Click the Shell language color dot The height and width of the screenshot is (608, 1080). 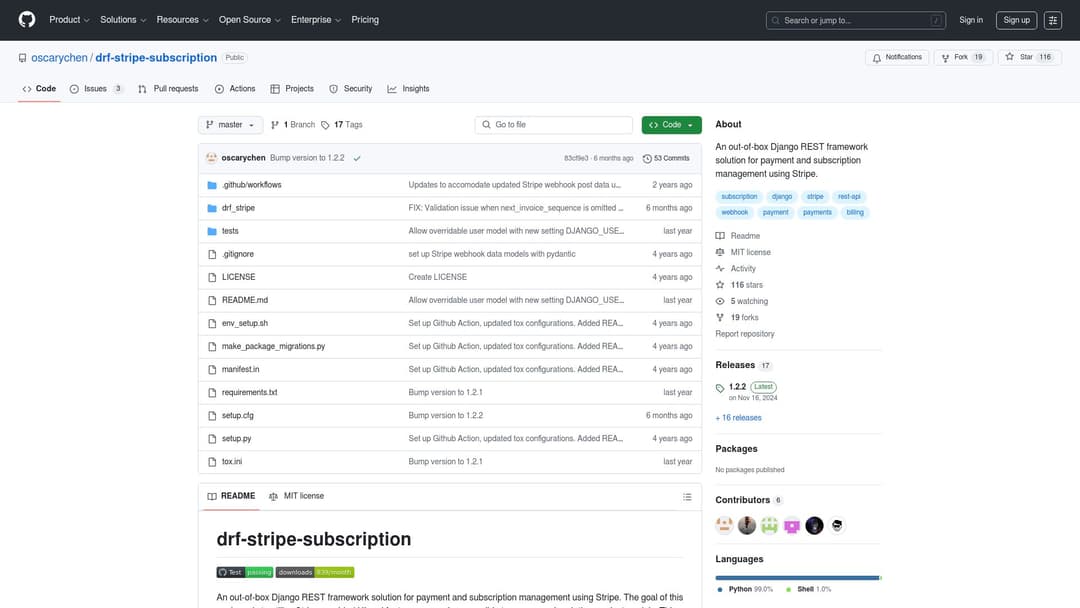[x=788, y=589]
